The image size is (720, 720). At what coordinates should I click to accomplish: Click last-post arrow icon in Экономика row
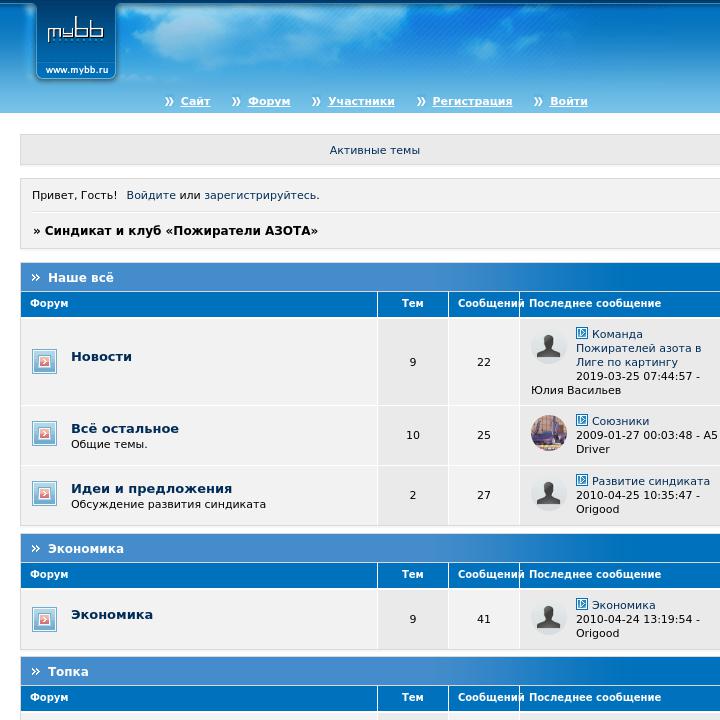(582, 604)
